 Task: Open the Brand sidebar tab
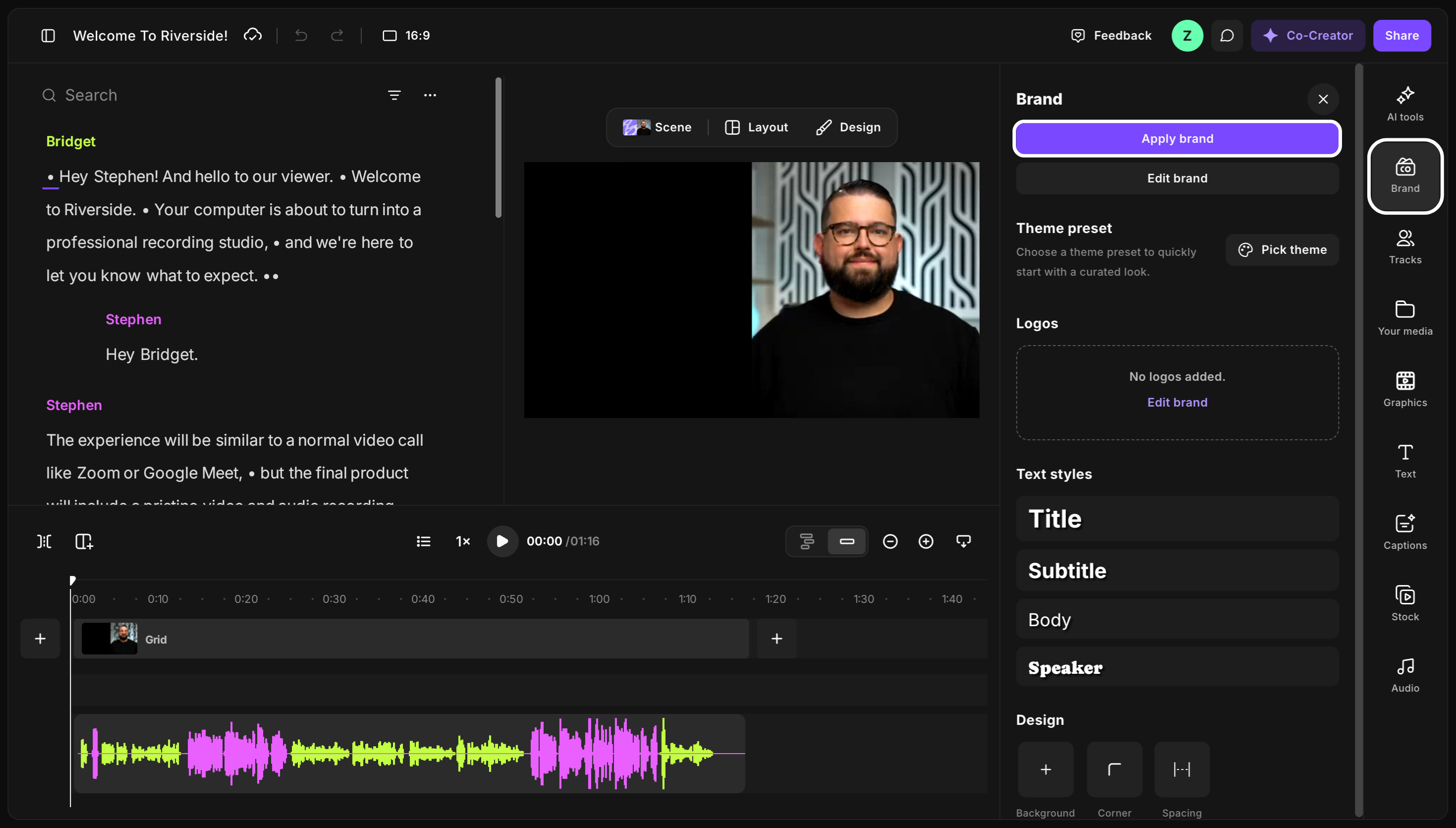point(1405,176)
